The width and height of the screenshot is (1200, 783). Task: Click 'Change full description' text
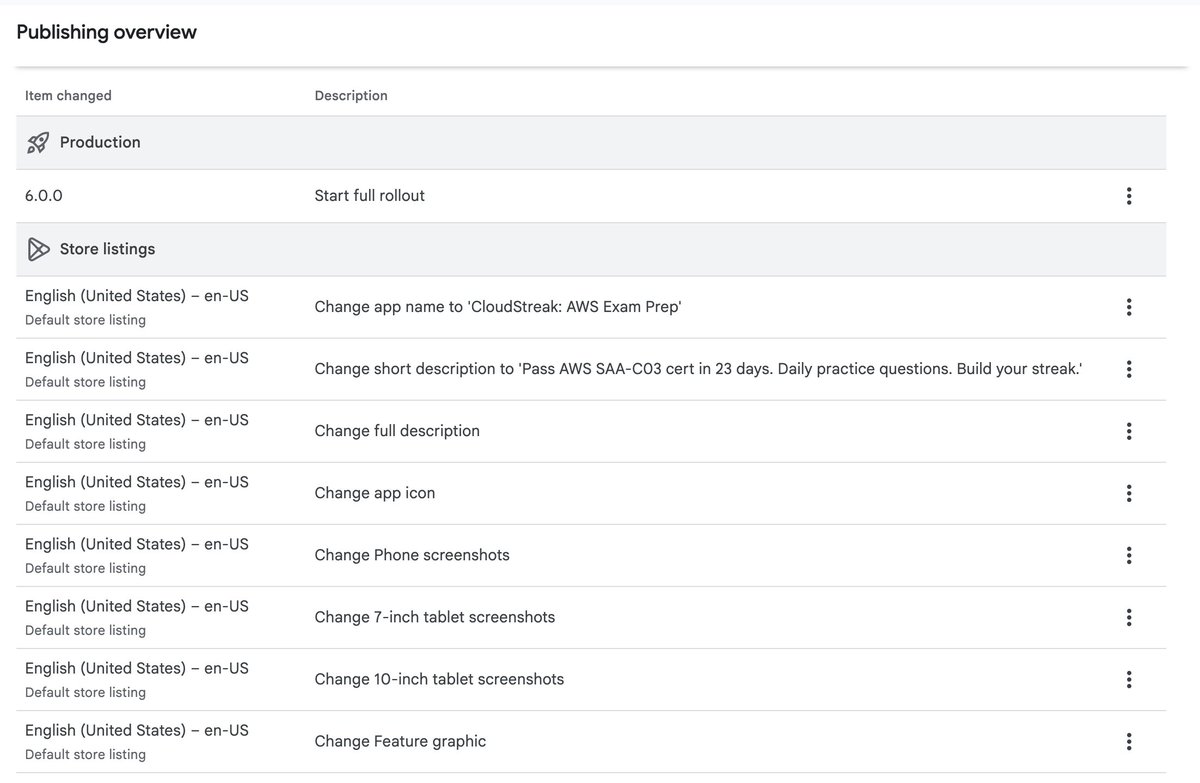pos(397,431)
